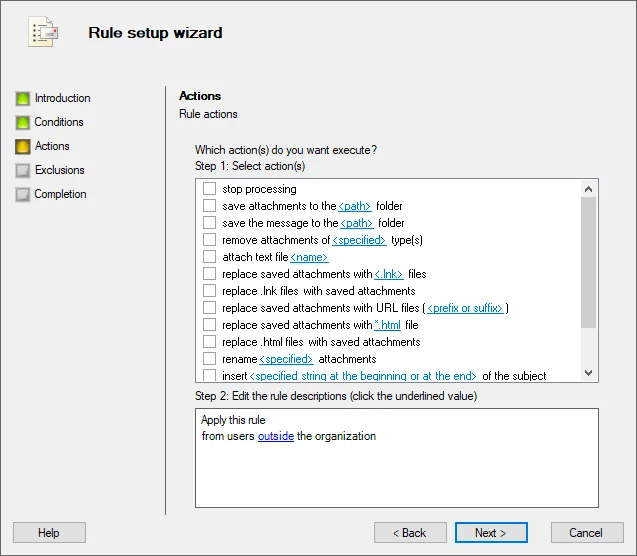Select the Introduction step label

point(62,98)
